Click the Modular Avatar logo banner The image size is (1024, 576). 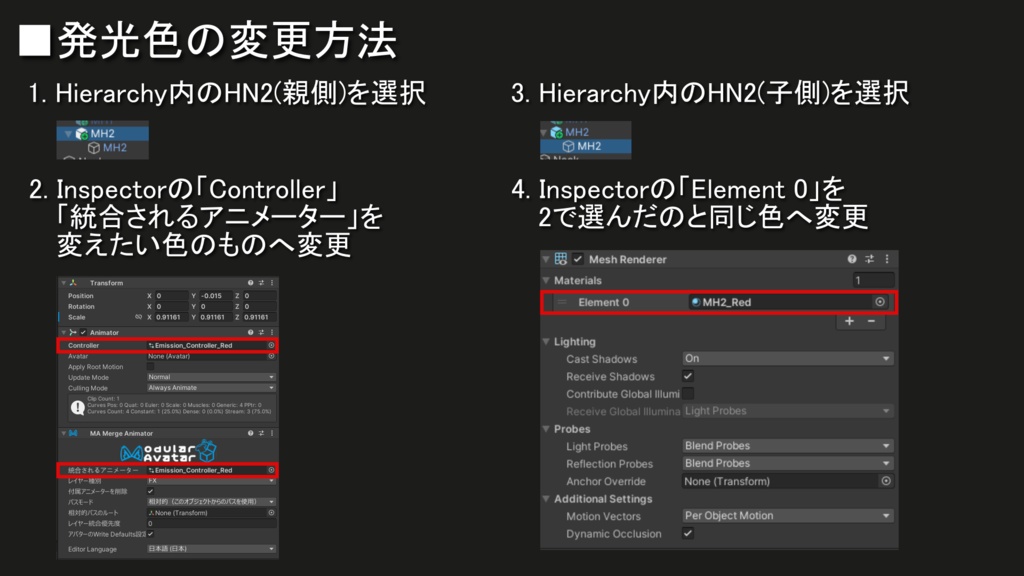[x=168, y=451]
